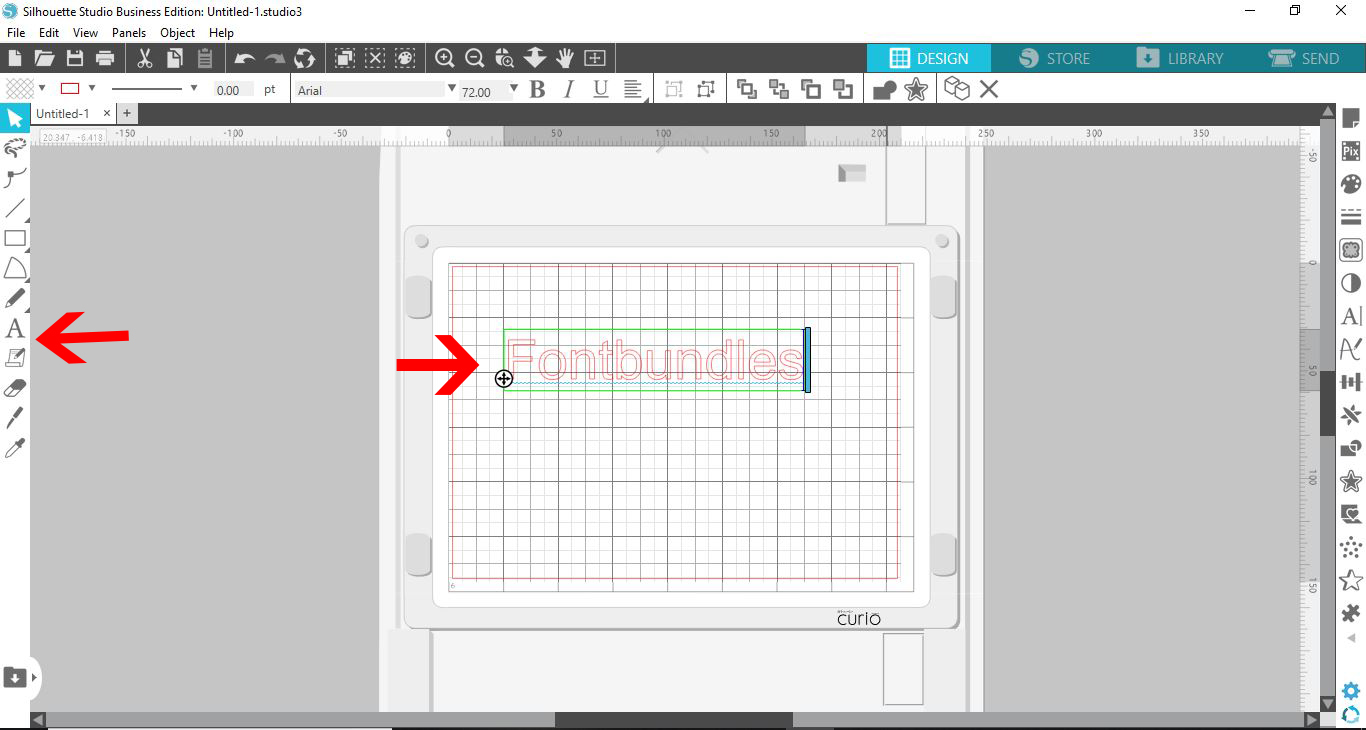Open the Object menu
Screen dimensions: 1366x730
point(178,33)
